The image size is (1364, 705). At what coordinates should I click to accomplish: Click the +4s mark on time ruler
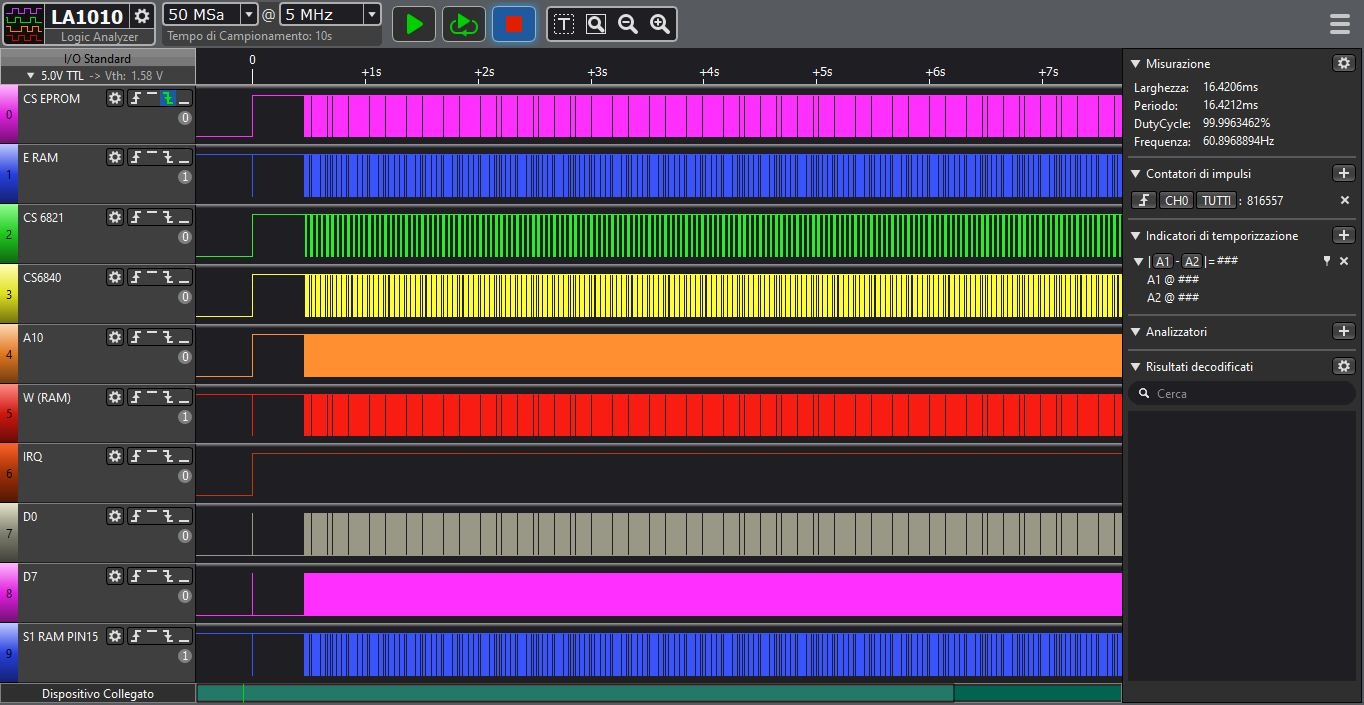tap(709, 72)
